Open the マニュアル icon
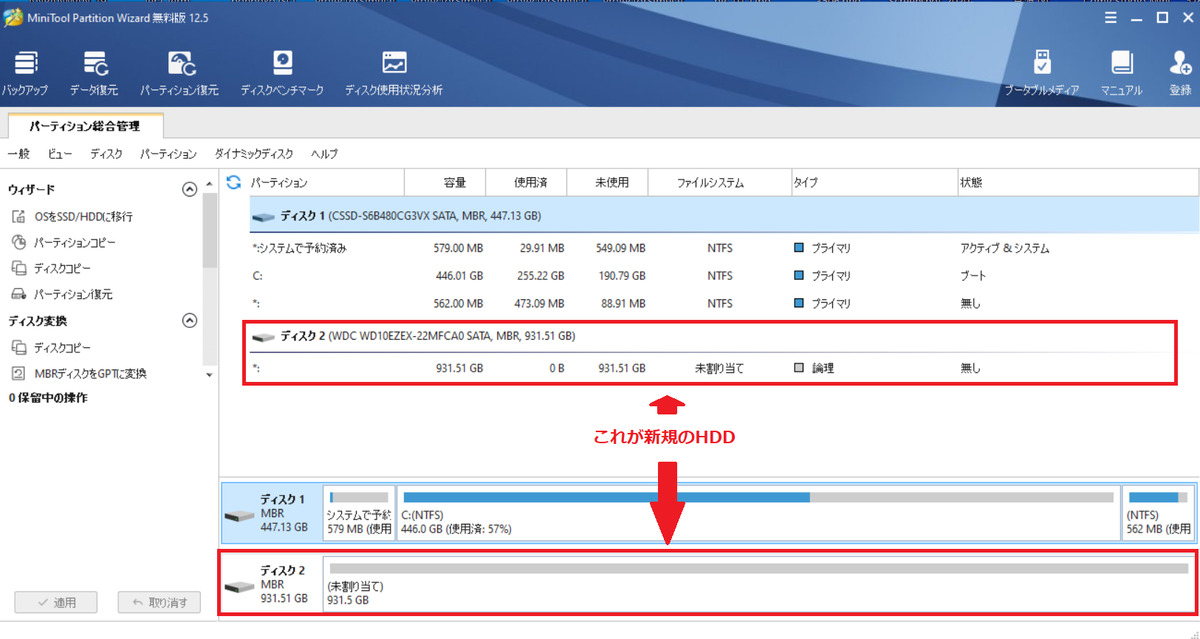1200x639 pixels. (1121, 73)
